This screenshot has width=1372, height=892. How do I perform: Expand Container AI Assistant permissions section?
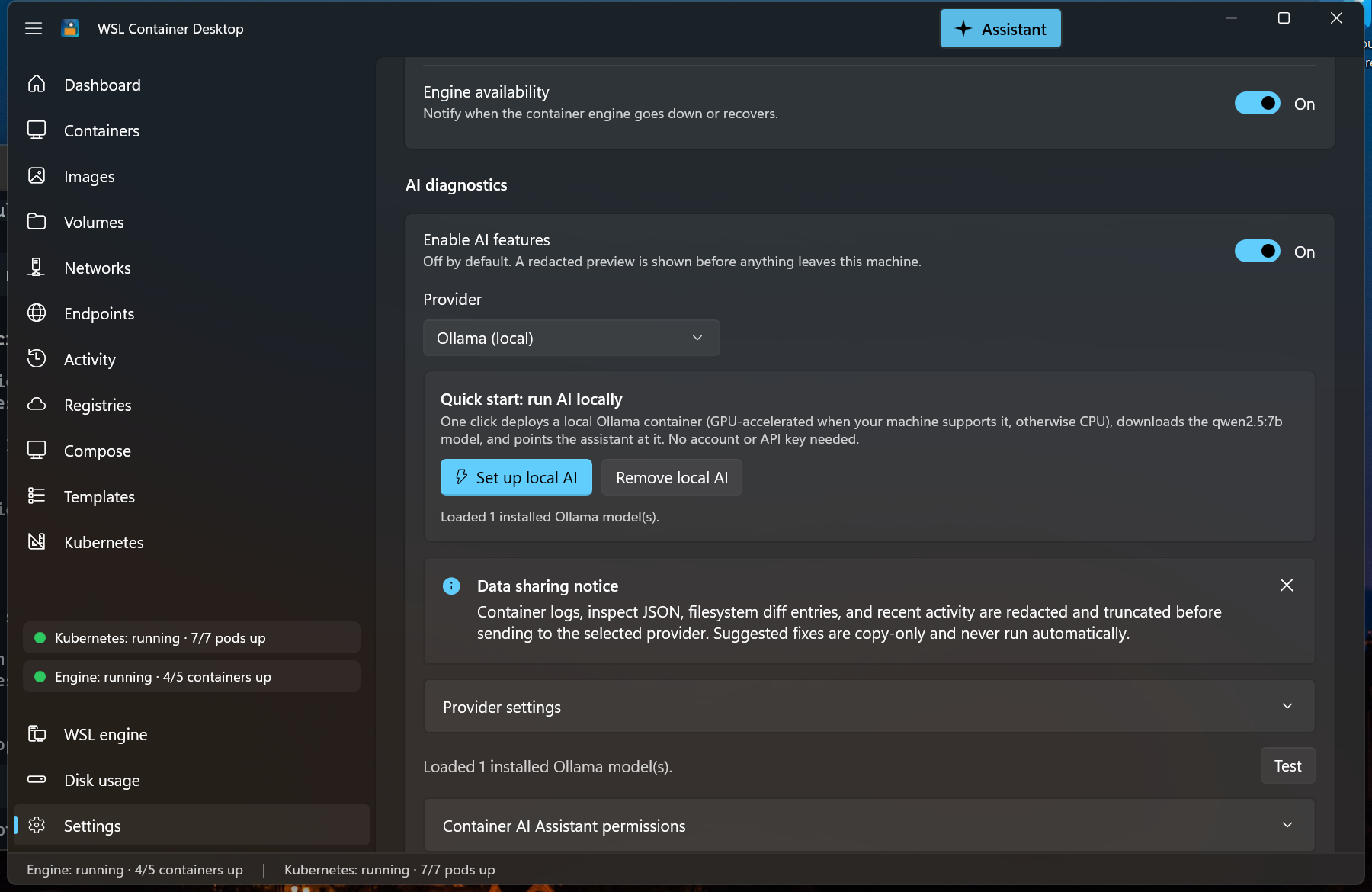click(x=870, y=826)
